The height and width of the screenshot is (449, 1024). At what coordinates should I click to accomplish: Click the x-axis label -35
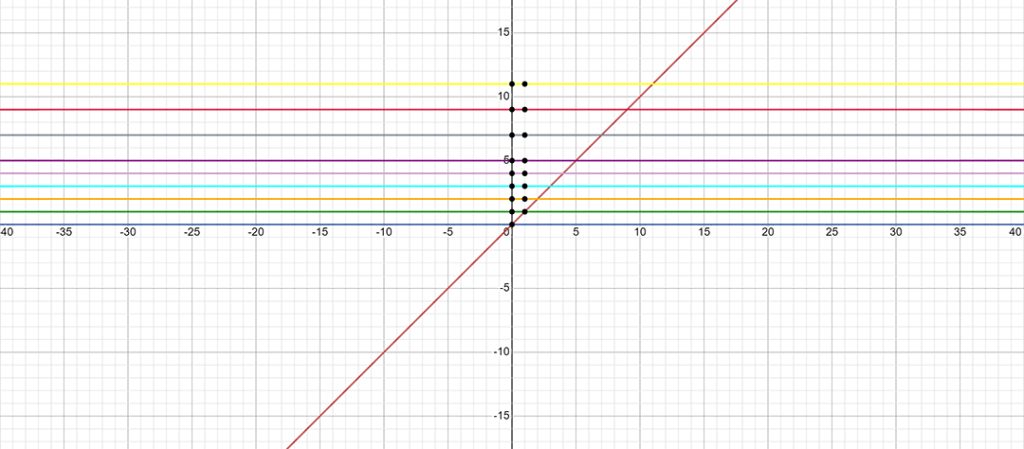pyautogui.click(x=63, y=232)
